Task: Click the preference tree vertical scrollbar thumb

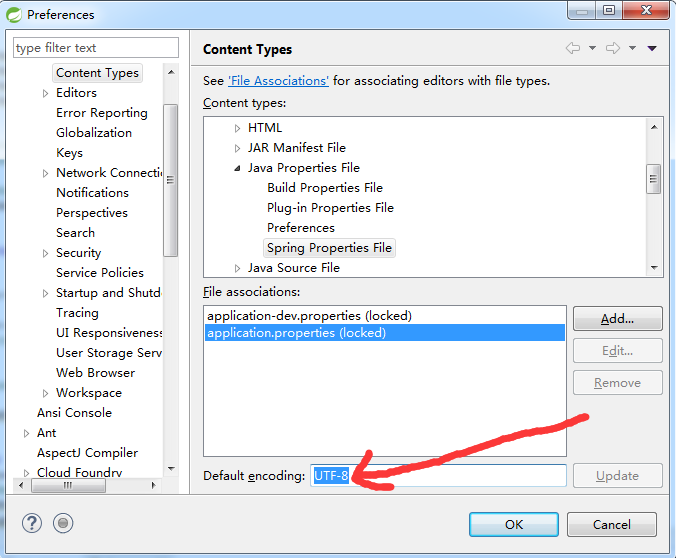Action: 171,180
